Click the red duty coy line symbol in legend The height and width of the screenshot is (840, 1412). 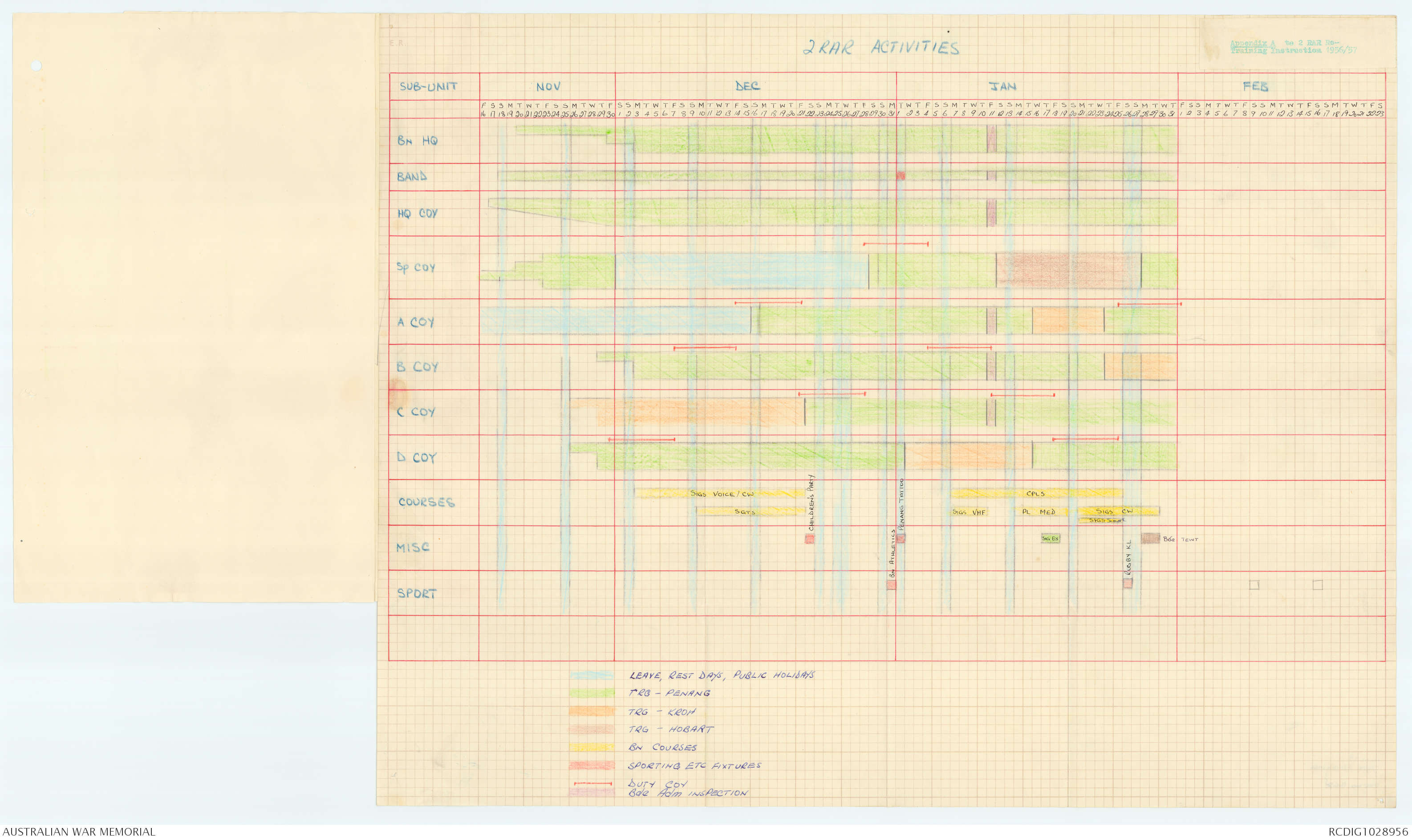pyautogui.click(x=592, y=783)
